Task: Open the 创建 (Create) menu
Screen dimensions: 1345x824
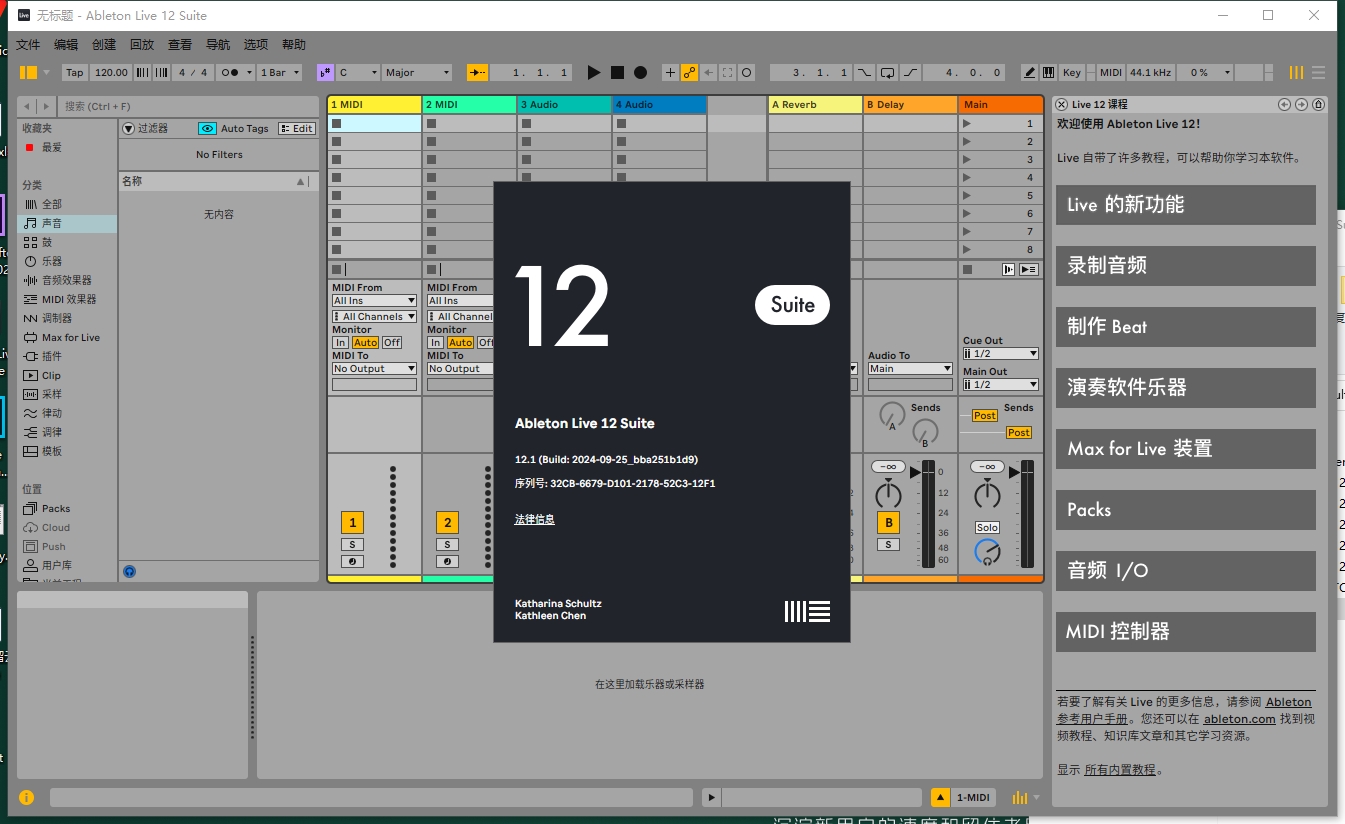Action: [104, 45]
